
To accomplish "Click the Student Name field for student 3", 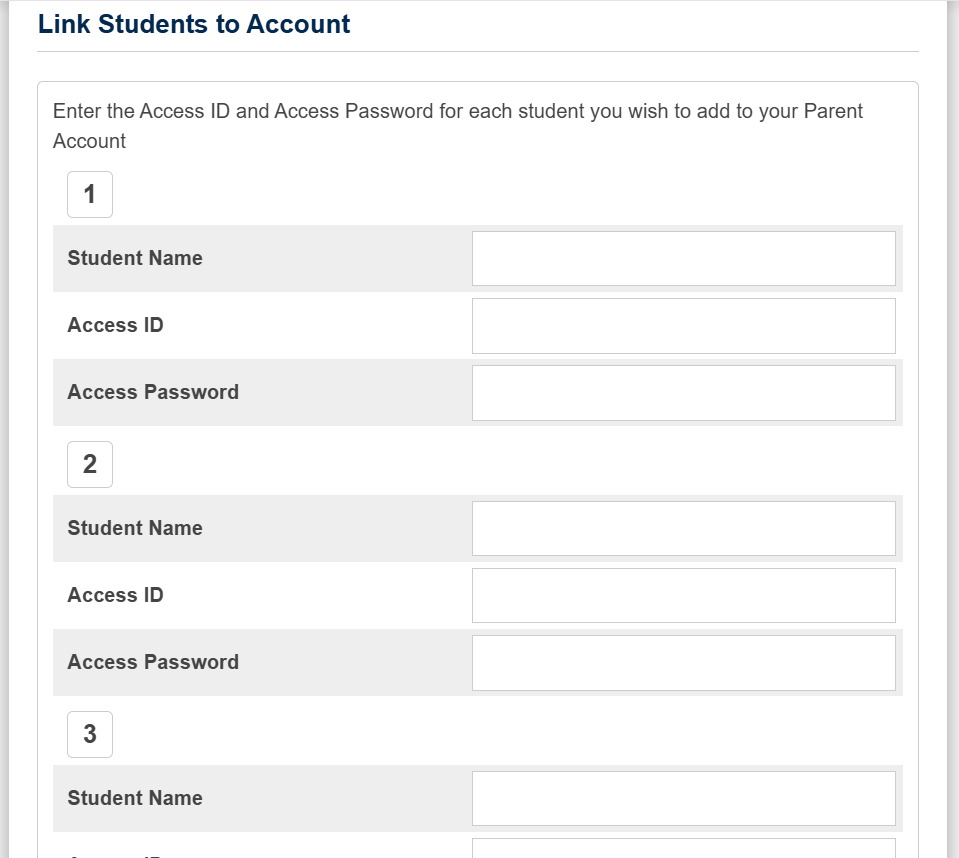I will point(683,798).
